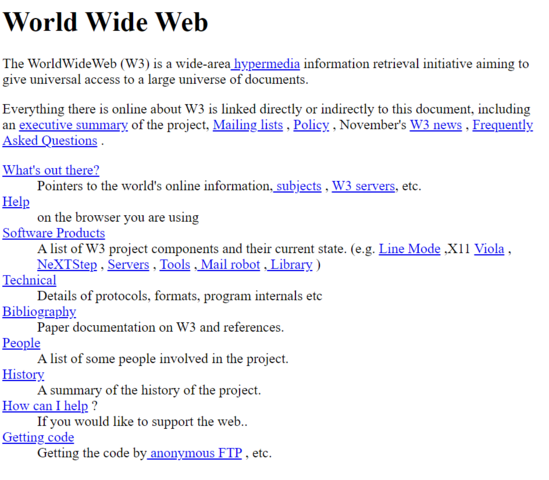Open the NeXTStep link
The height and width of the screenshot is (480, 549).
(67, 265)
